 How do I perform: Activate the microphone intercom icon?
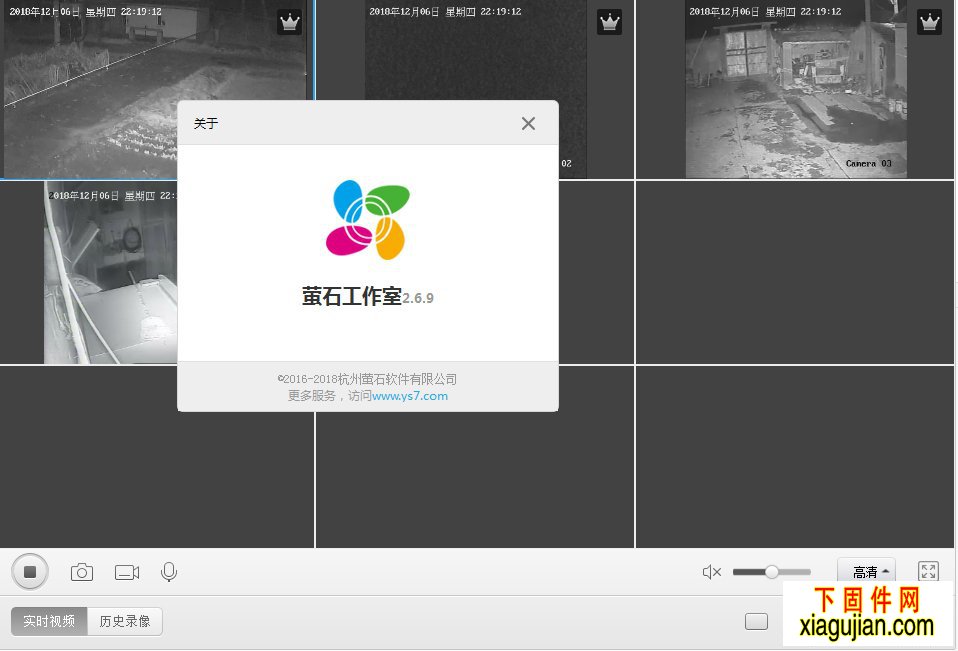tap(169, 572)
